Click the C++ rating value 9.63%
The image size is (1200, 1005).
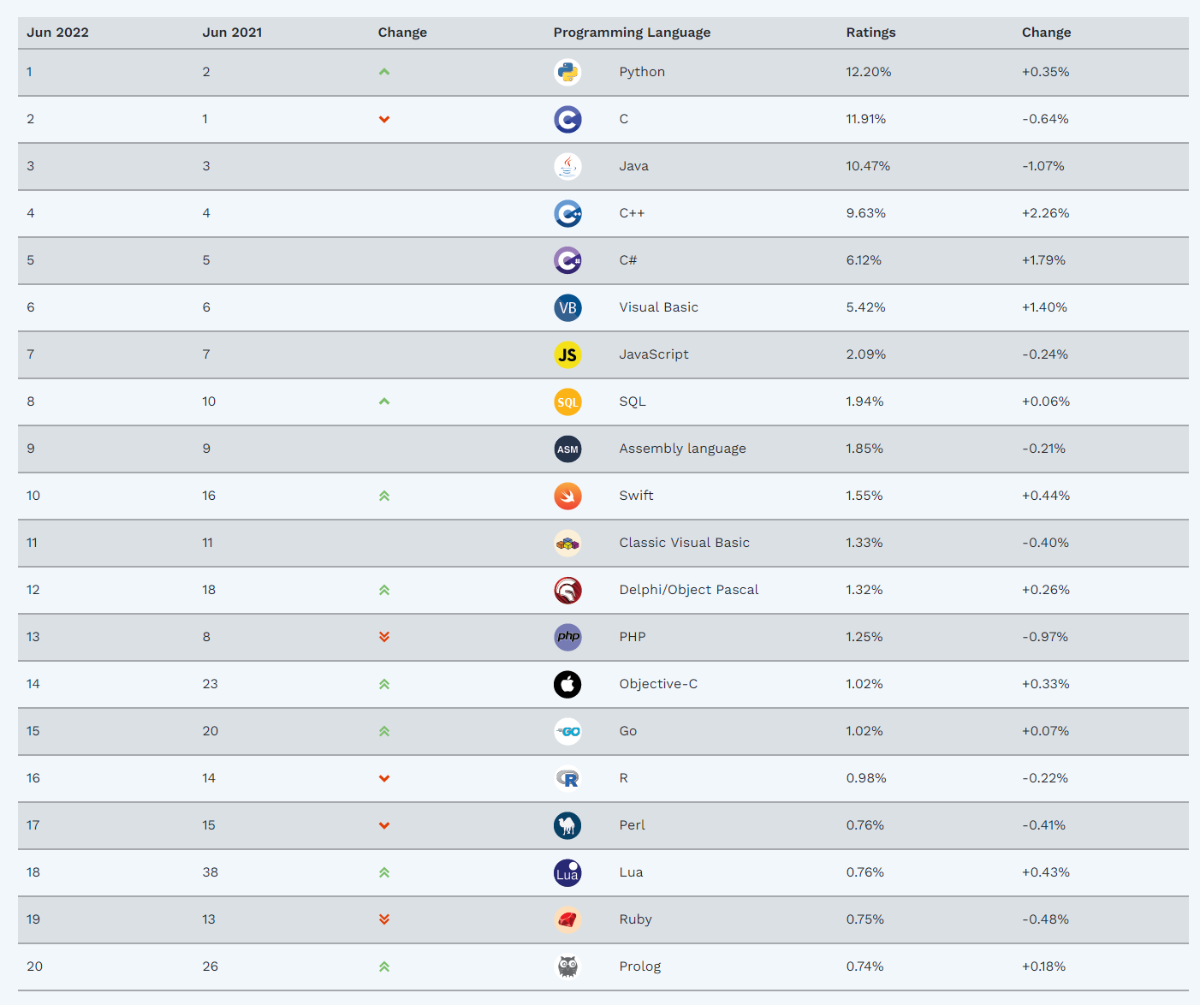click(x=865, y=213)
